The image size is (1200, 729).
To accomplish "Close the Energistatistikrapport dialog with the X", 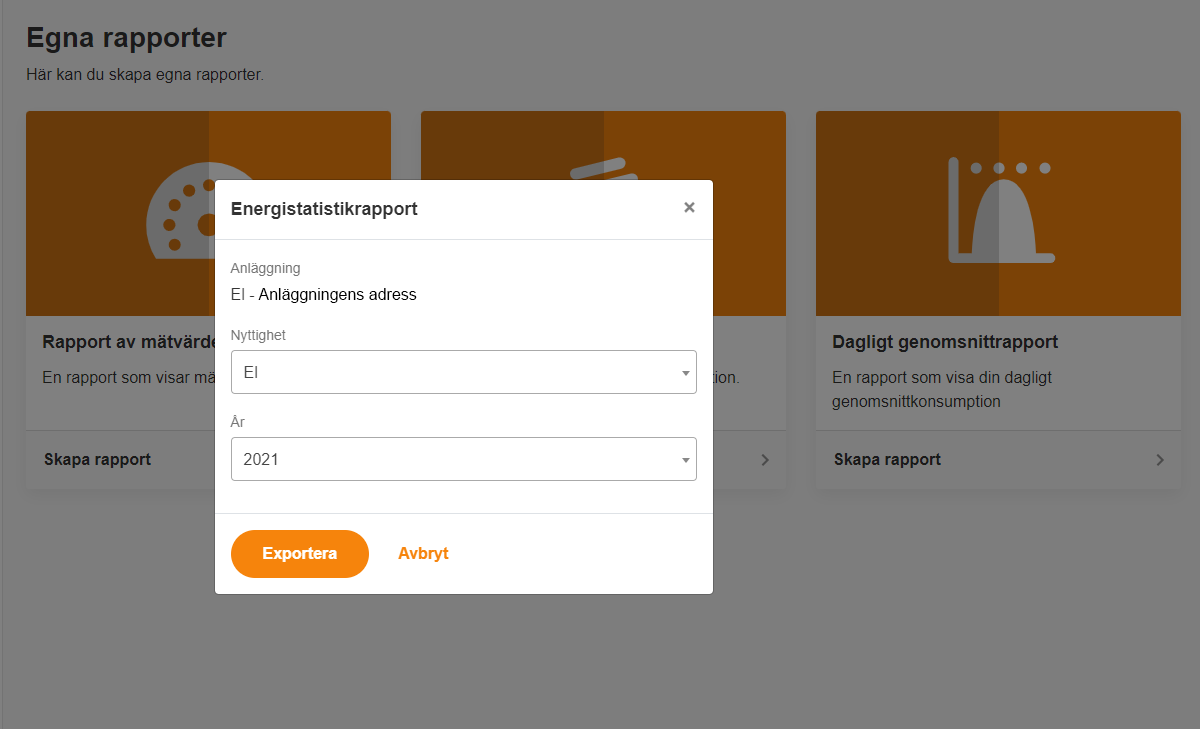I will (x=689, y=208).
